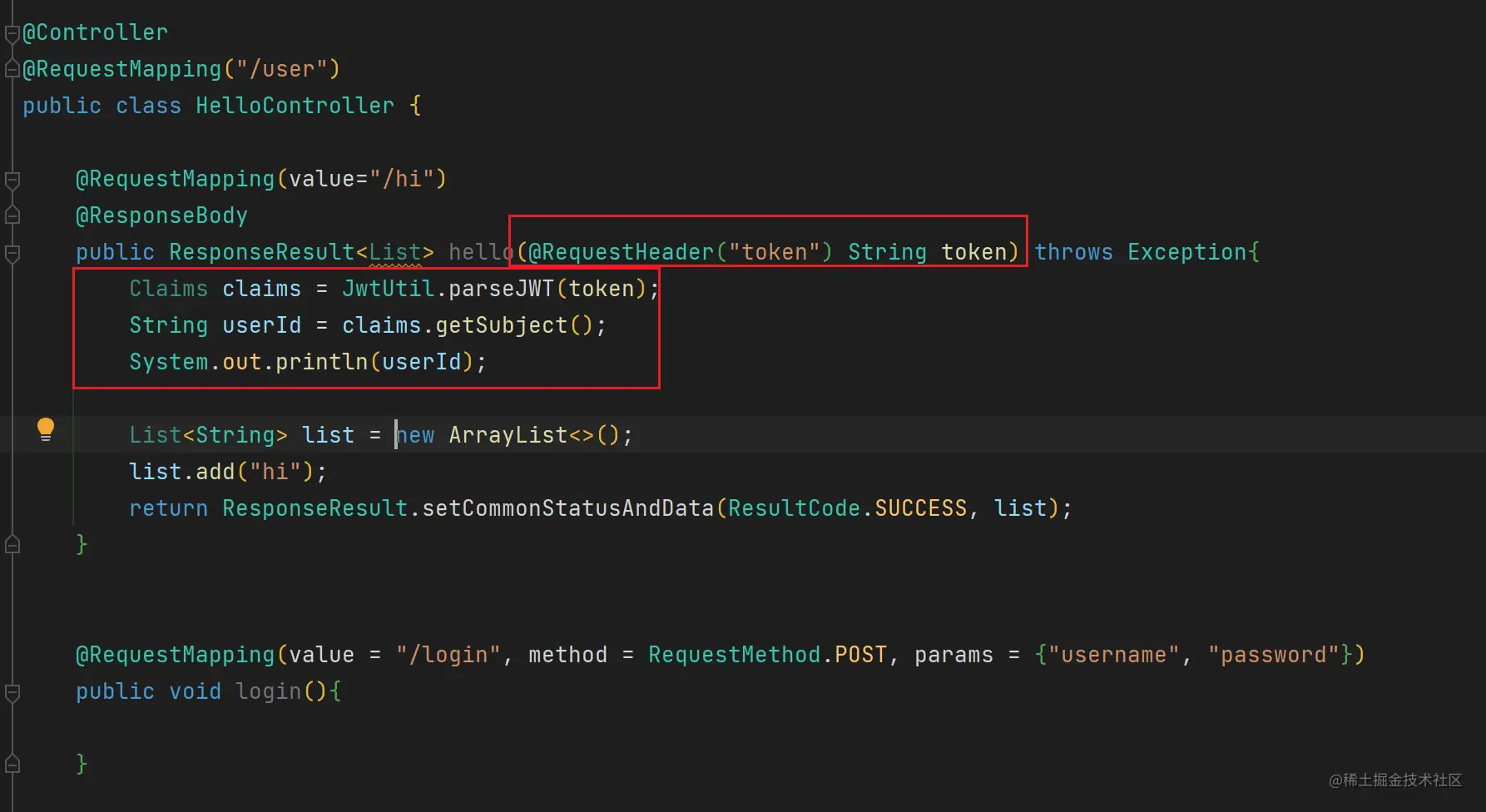
Task: Click the "username" string literal
Action: click(x=1113, y=655)
